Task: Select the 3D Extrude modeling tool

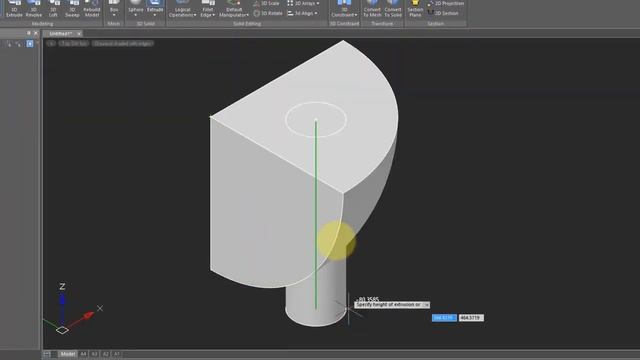Action: (x=14, y=9)
